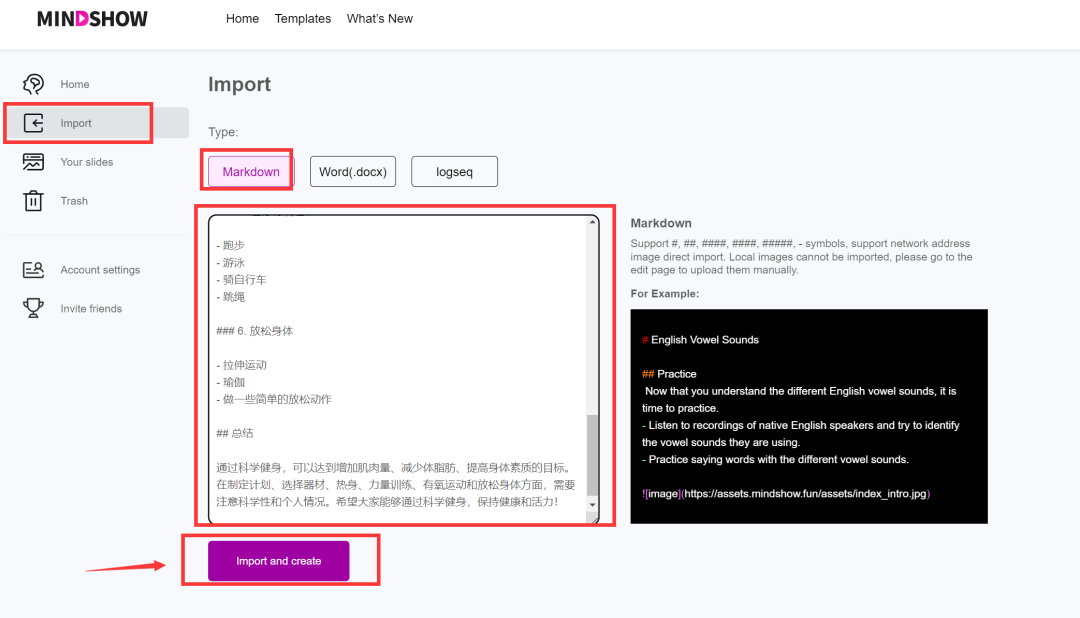This screenshot has height=618, width=1080.
Task: Choose logseq as the import type
Action: pos(454,171)
